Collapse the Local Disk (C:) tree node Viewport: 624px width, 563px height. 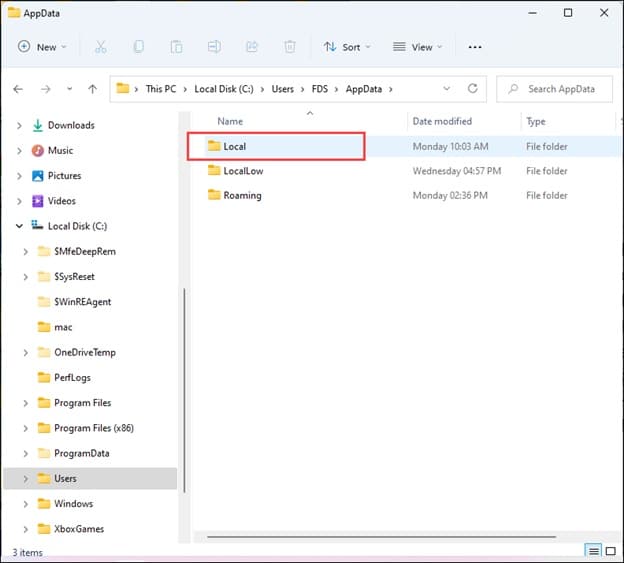tap(19, 226)
